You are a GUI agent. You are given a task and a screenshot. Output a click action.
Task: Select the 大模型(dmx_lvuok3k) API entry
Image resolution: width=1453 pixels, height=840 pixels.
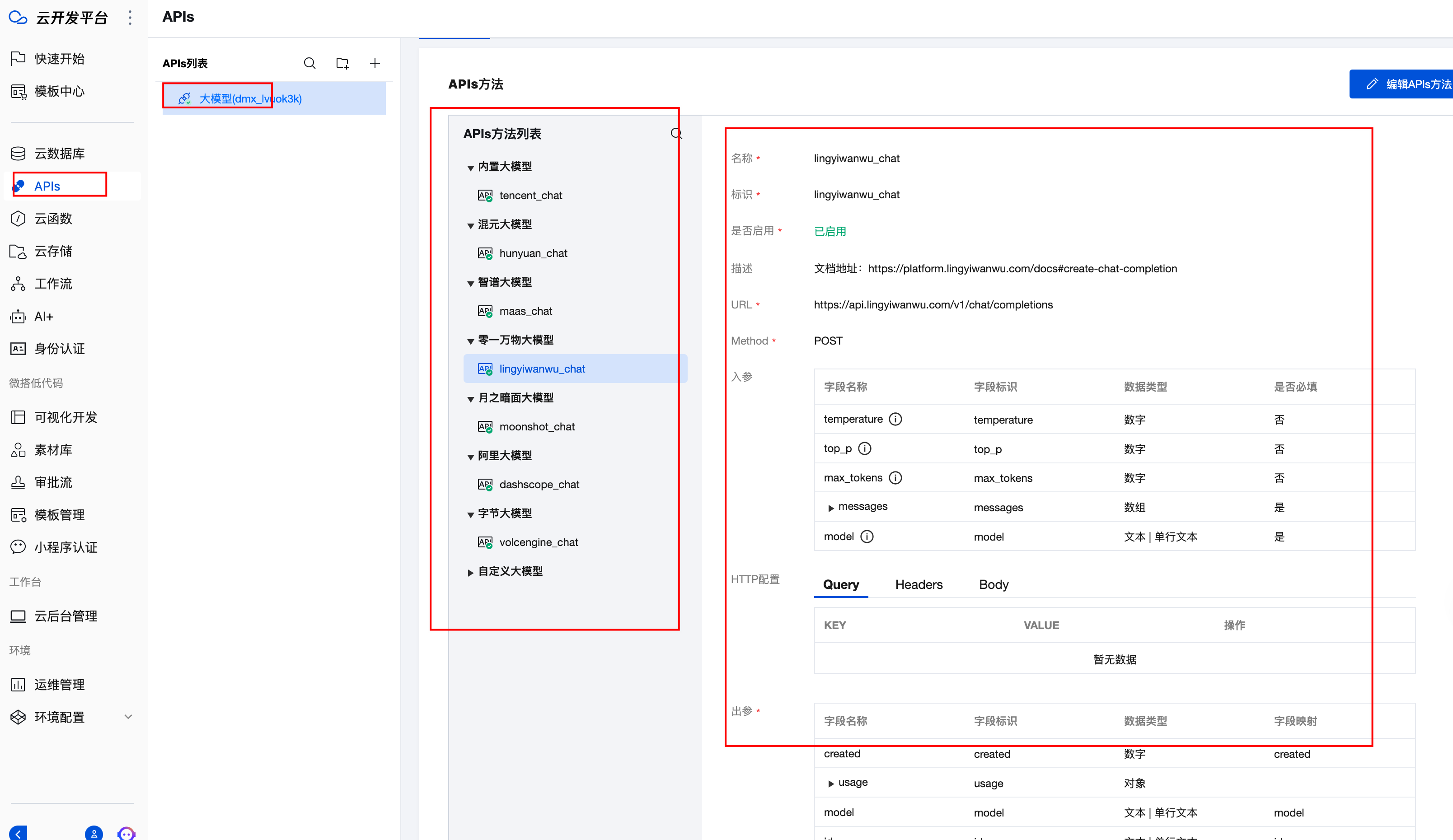coord(274,98)
